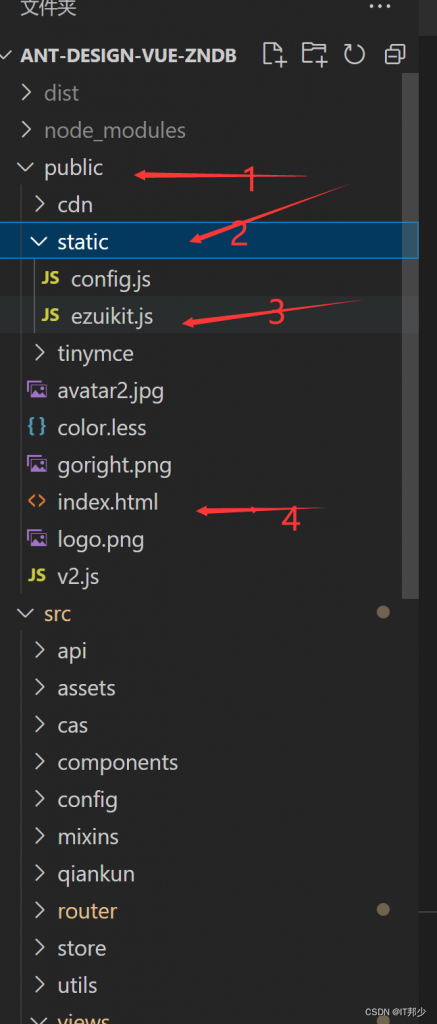This screenshot has height=1024, width=437.
Task: Click the New Folder icon
Action: (x=315, y=55)
